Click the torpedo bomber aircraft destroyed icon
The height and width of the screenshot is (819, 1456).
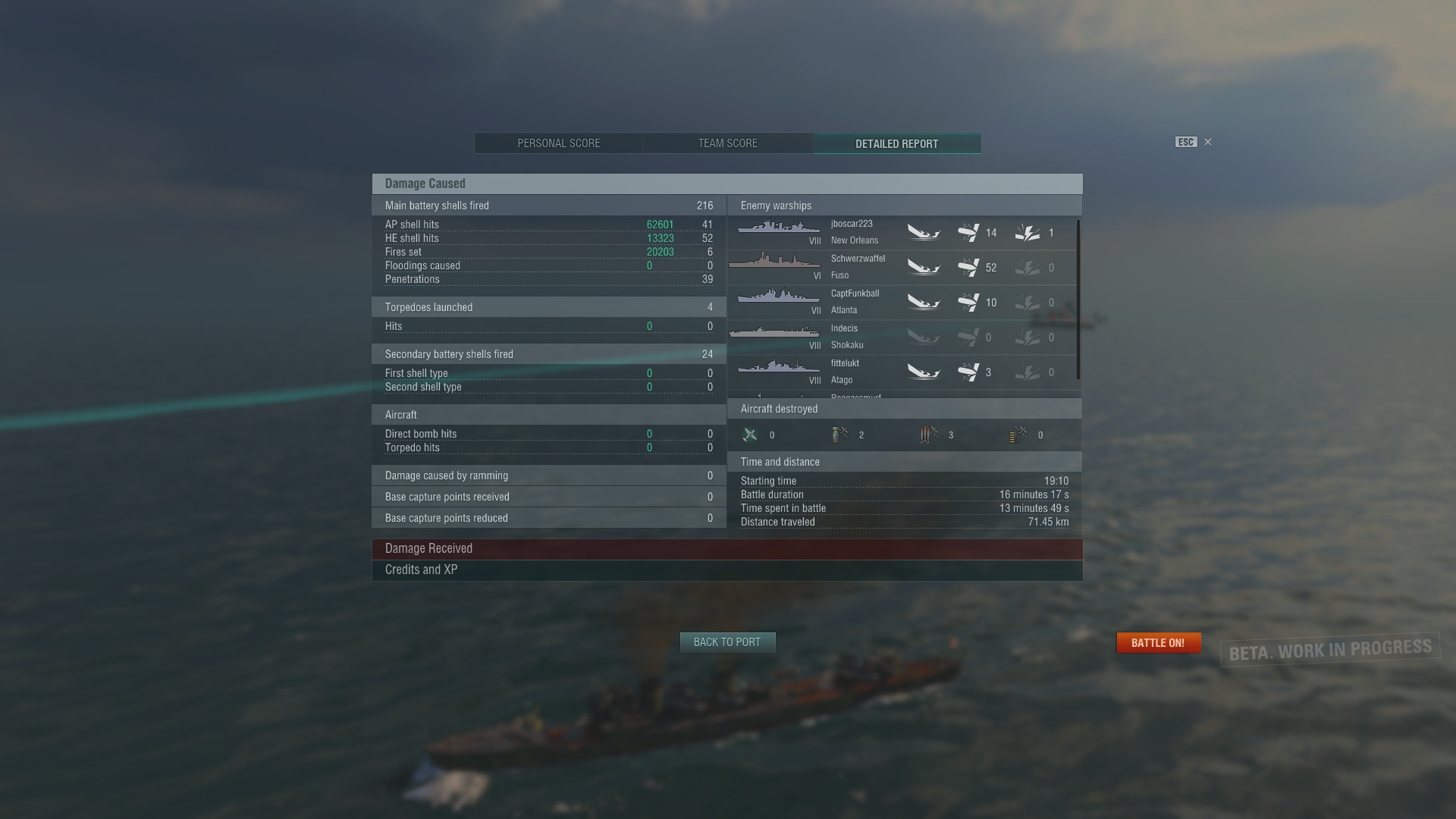point(929,435)
